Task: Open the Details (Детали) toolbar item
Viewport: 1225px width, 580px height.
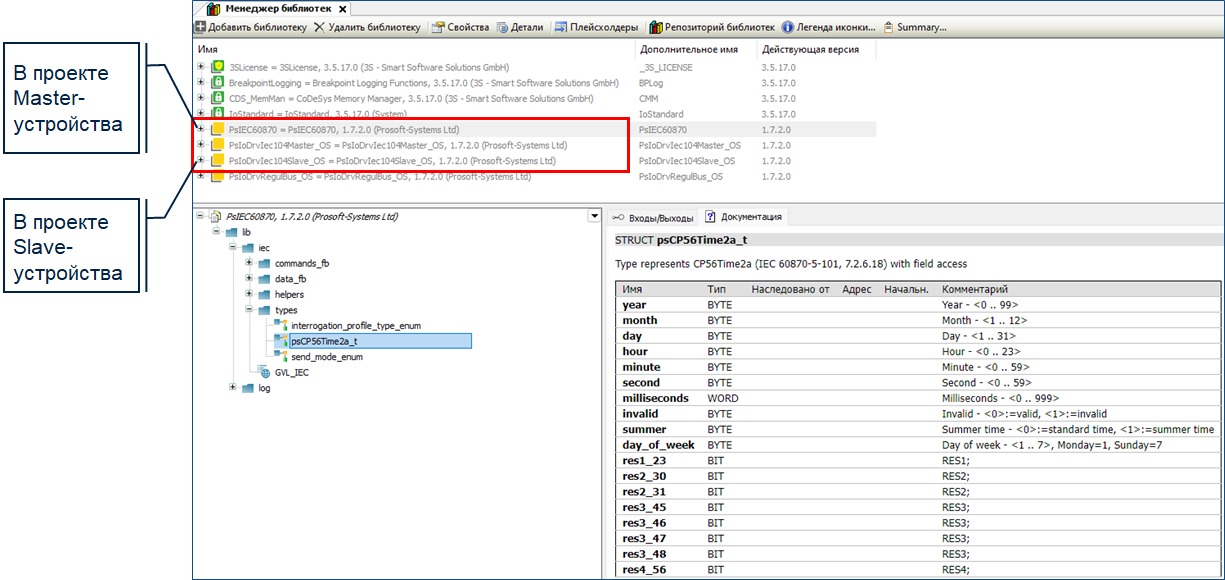Action: click(521, 28)
